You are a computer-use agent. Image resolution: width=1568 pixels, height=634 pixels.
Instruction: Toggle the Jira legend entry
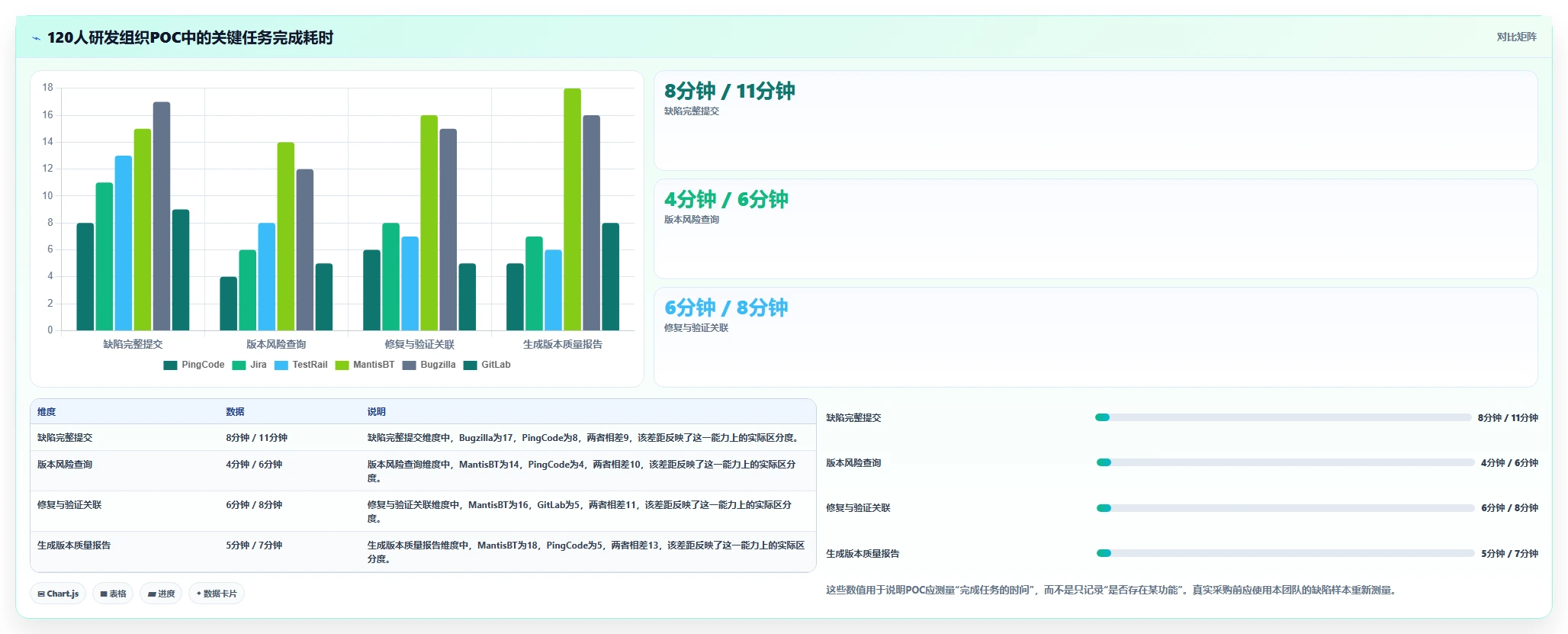point(249,365)
